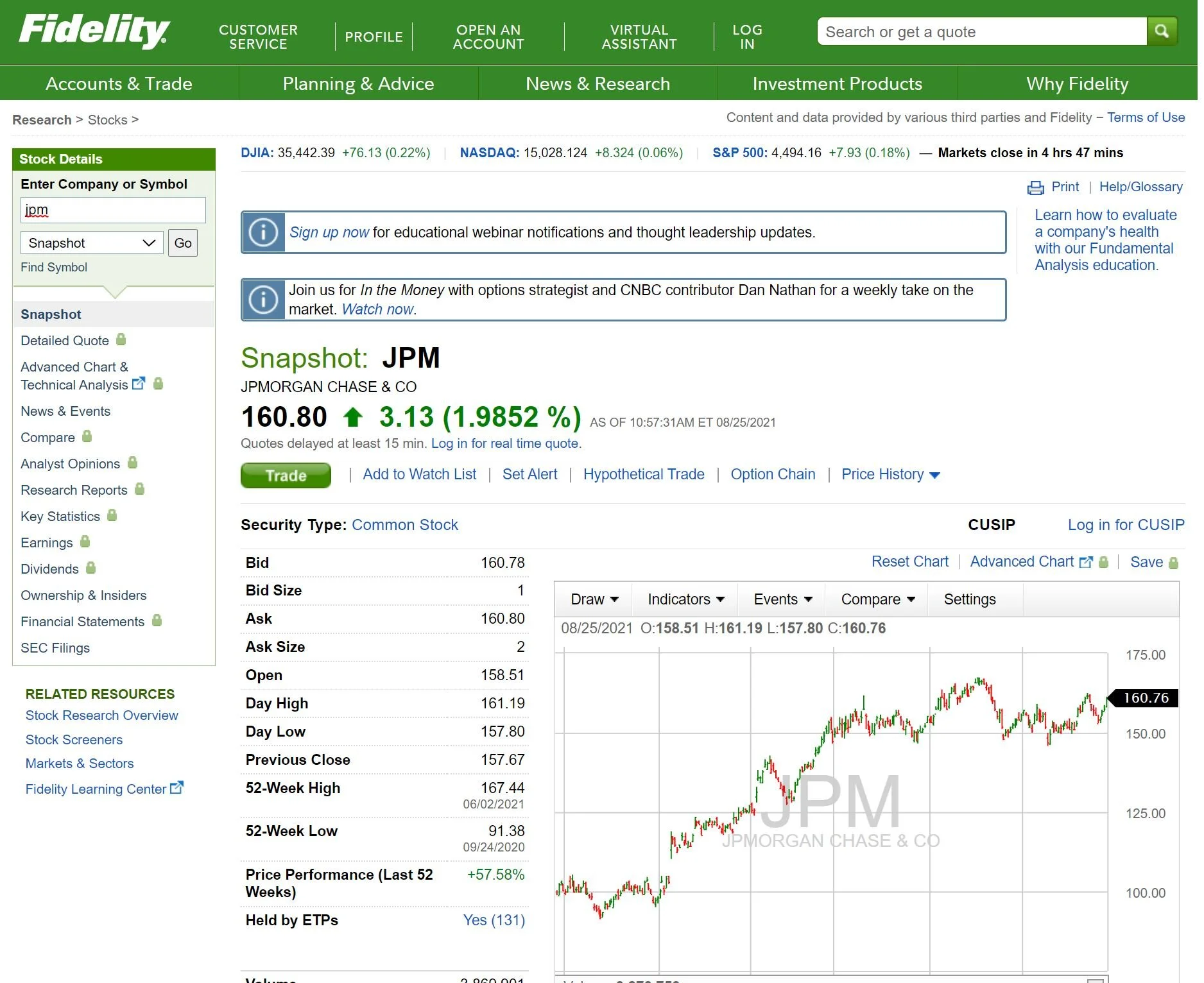
Task: Click the lock icon beside Analyst Opinions
Action: [132, 462]
